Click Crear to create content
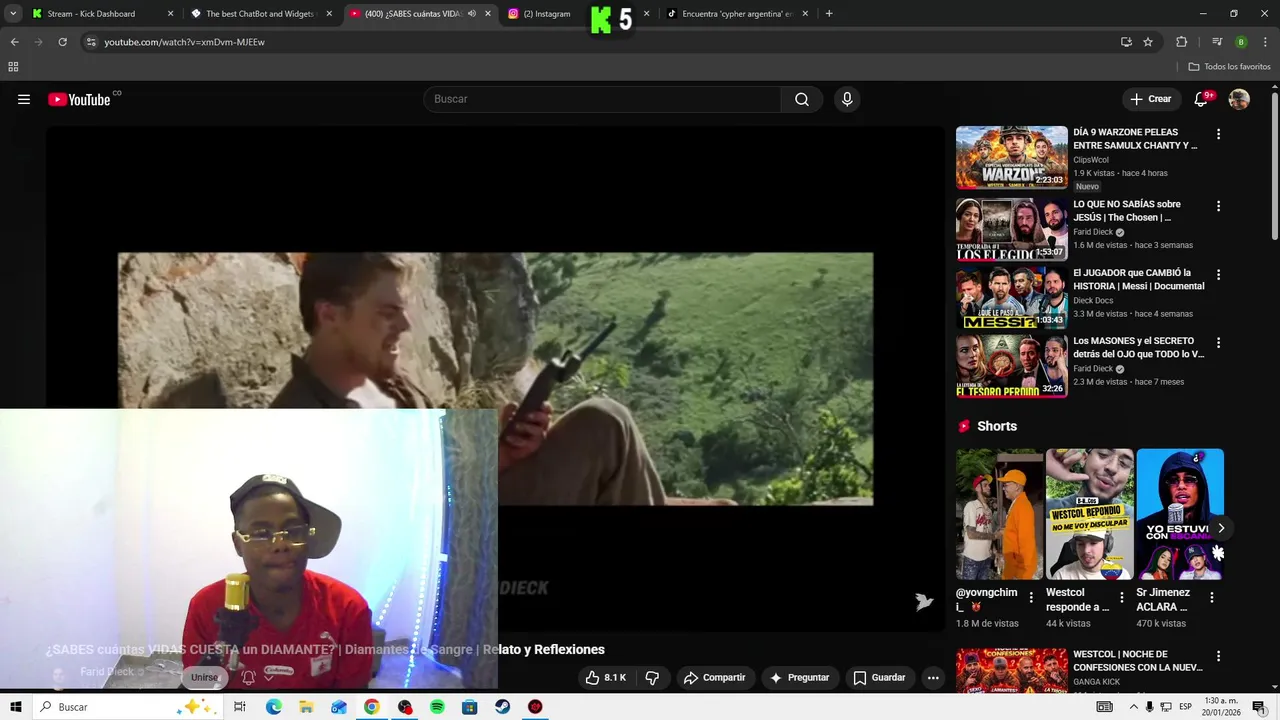The width and height of the screenshot is (1280, 720). (x=1150, y=99)
